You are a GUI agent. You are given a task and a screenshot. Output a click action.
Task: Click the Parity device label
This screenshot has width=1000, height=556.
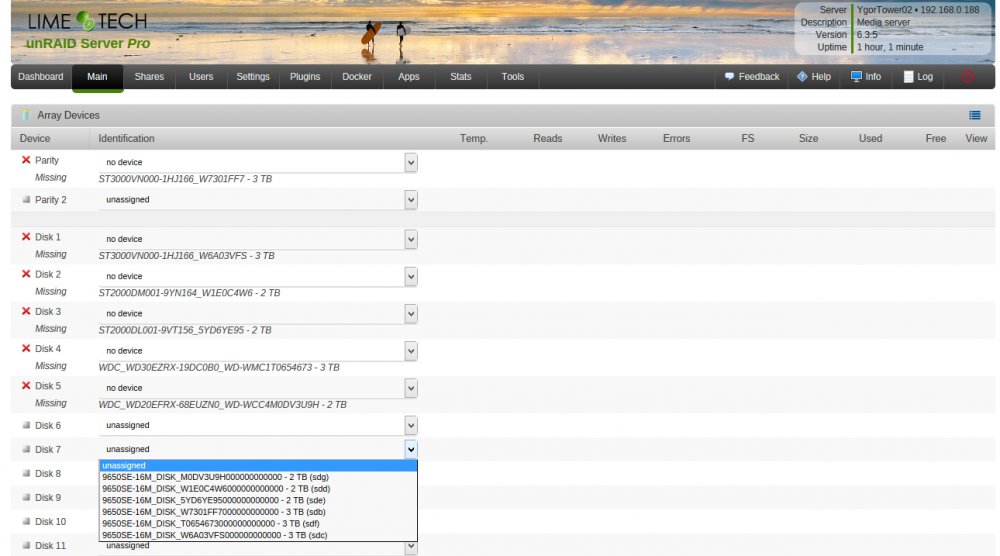pos(47,160)
